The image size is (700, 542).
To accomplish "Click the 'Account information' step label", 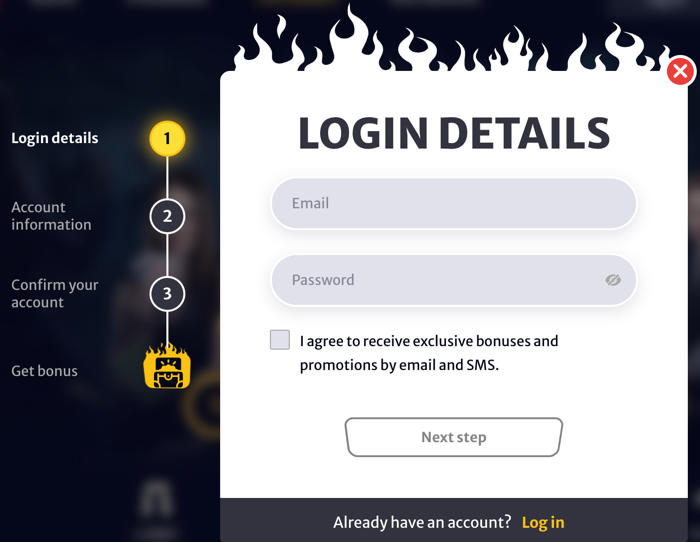I will point(51,216).
